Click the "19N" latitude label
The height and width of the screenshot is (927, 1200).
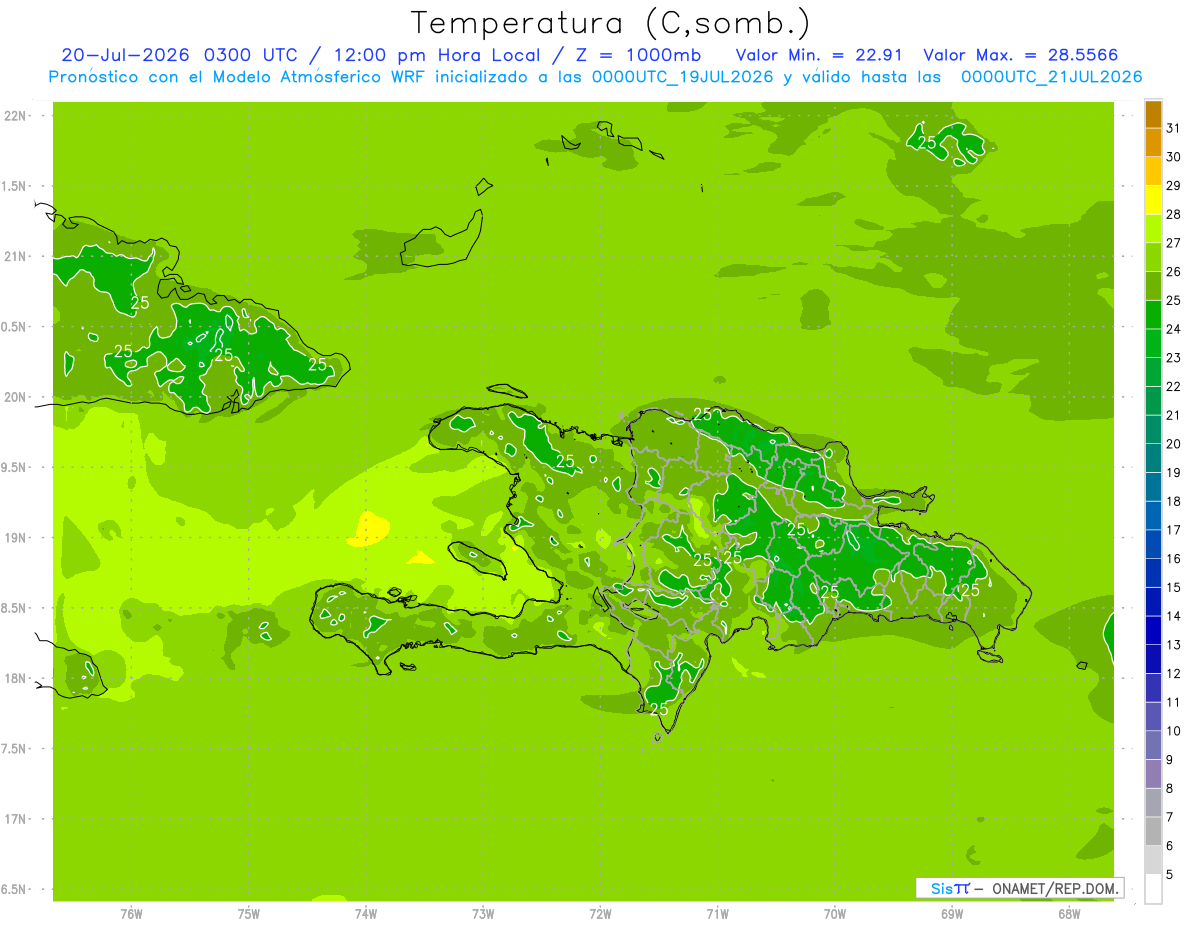tap(15, 538)
